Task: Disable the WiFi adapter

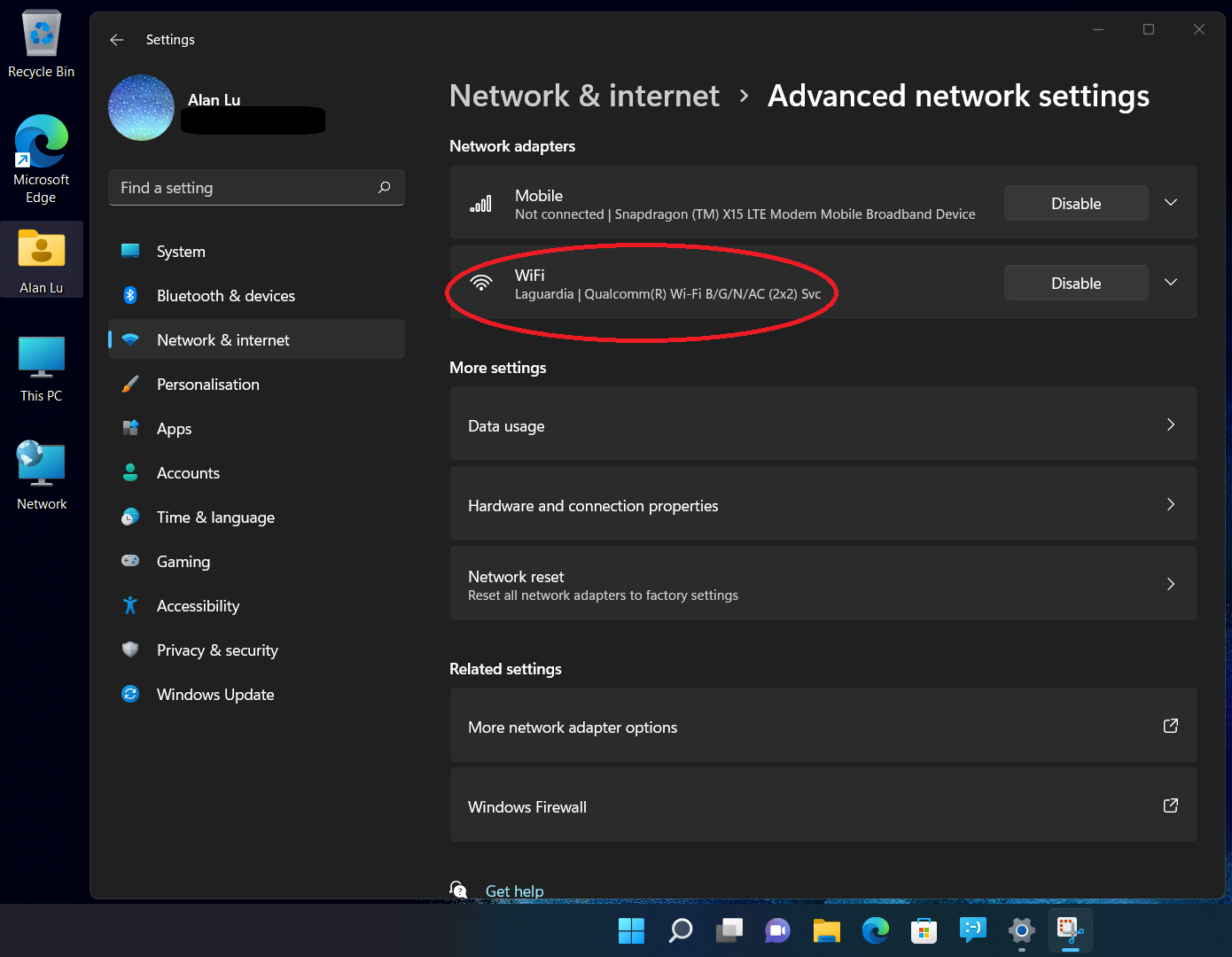Action: pyautogui.click(x=1075, y=282)
